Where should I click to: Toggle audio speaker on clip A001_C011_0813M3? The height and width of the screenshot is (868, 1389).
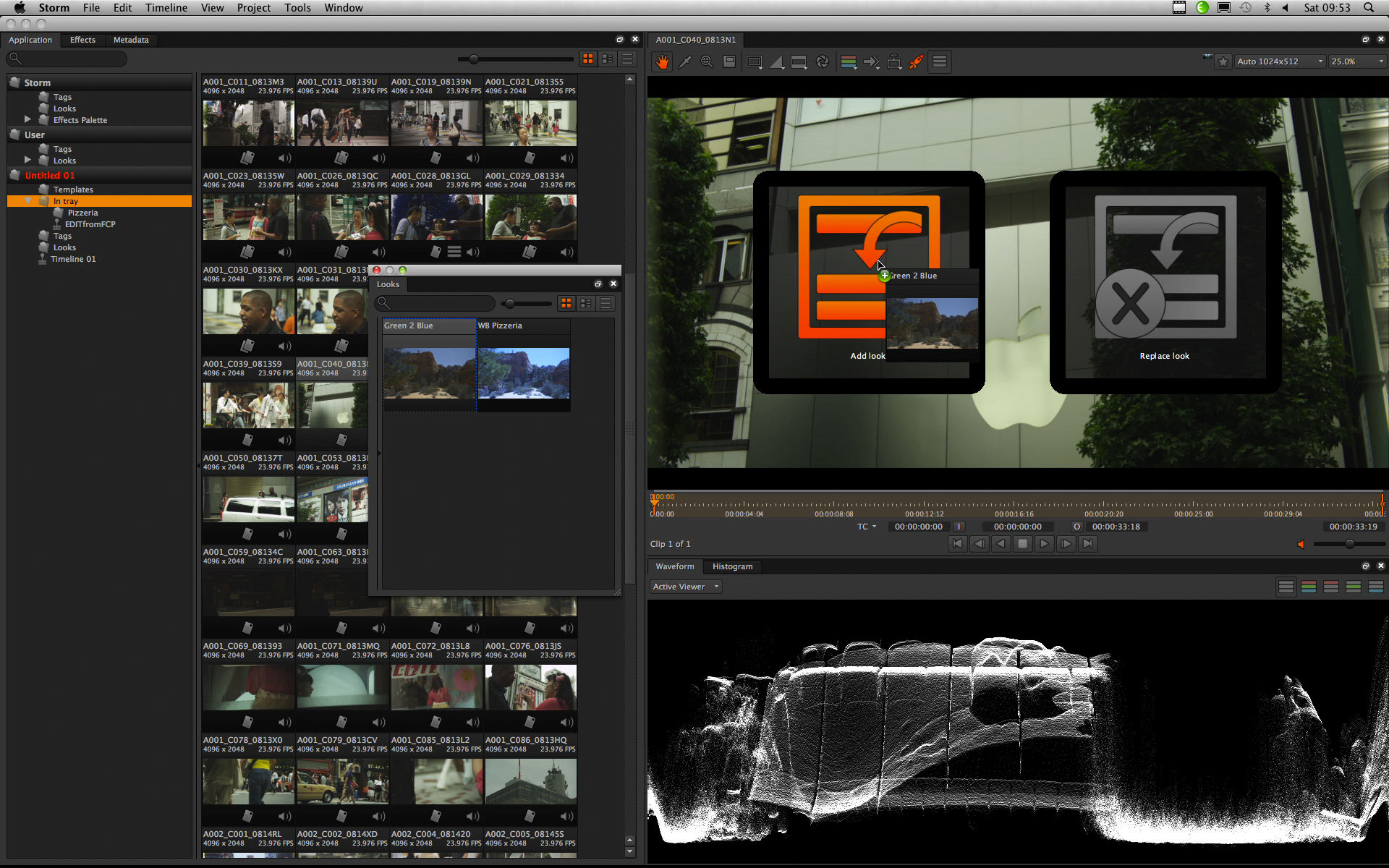coord(284,158)
